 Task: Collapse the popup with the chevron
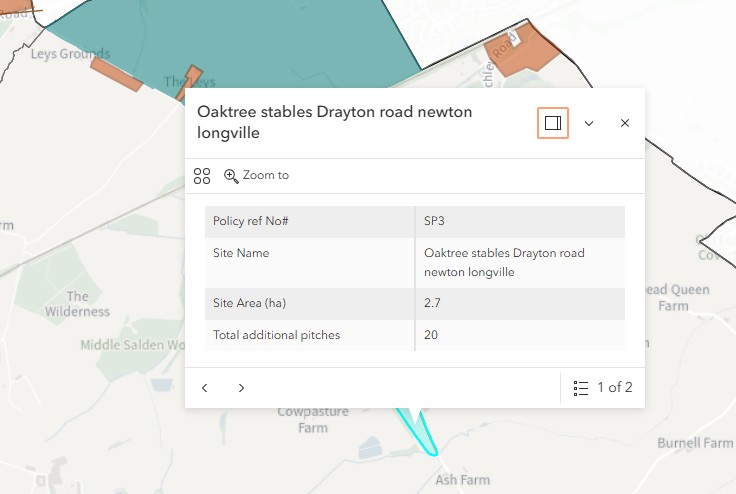(x=589, y=124)
